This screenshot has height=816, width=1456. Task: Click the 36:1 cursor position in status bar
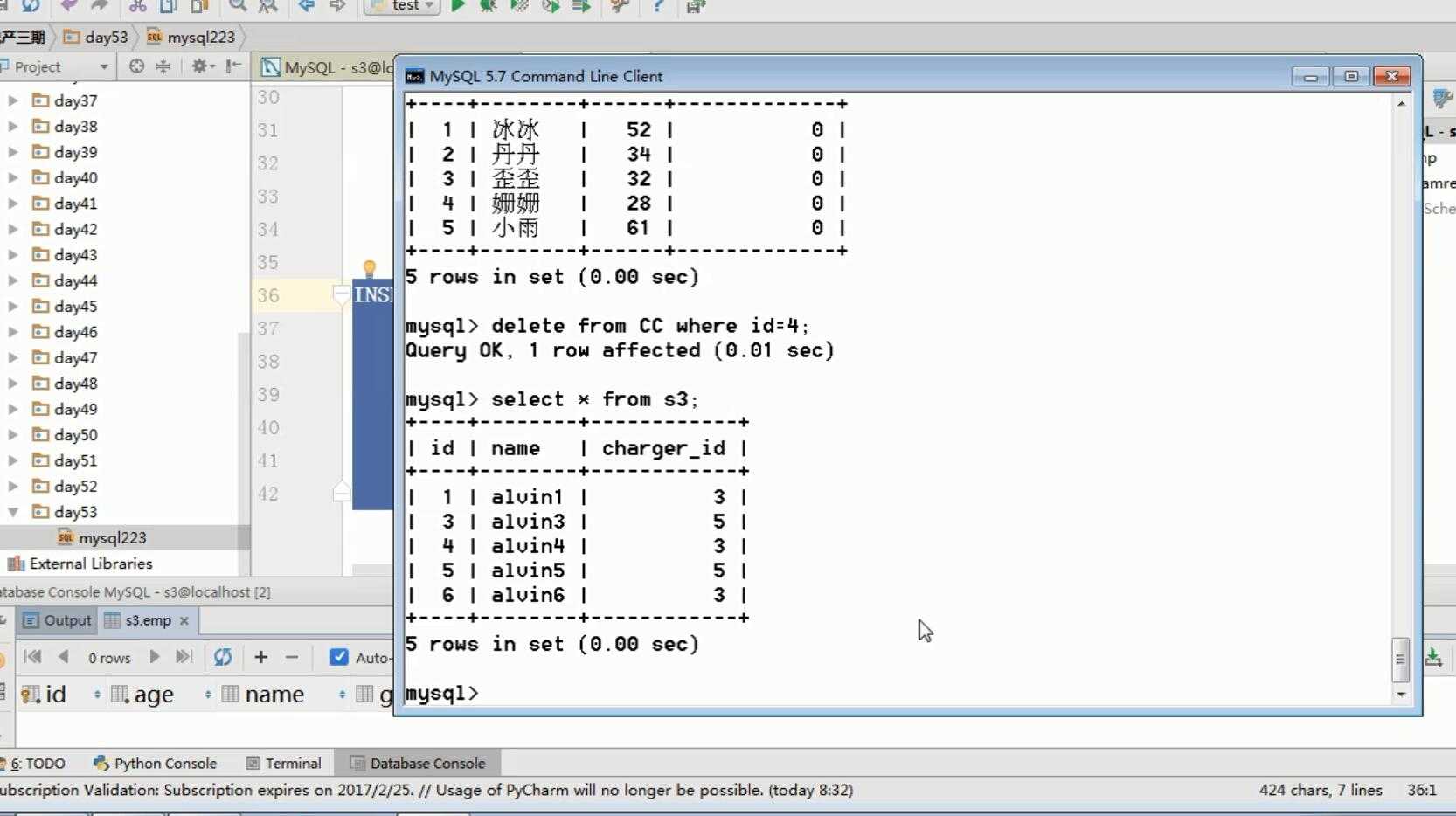[x=1422, y=790]
